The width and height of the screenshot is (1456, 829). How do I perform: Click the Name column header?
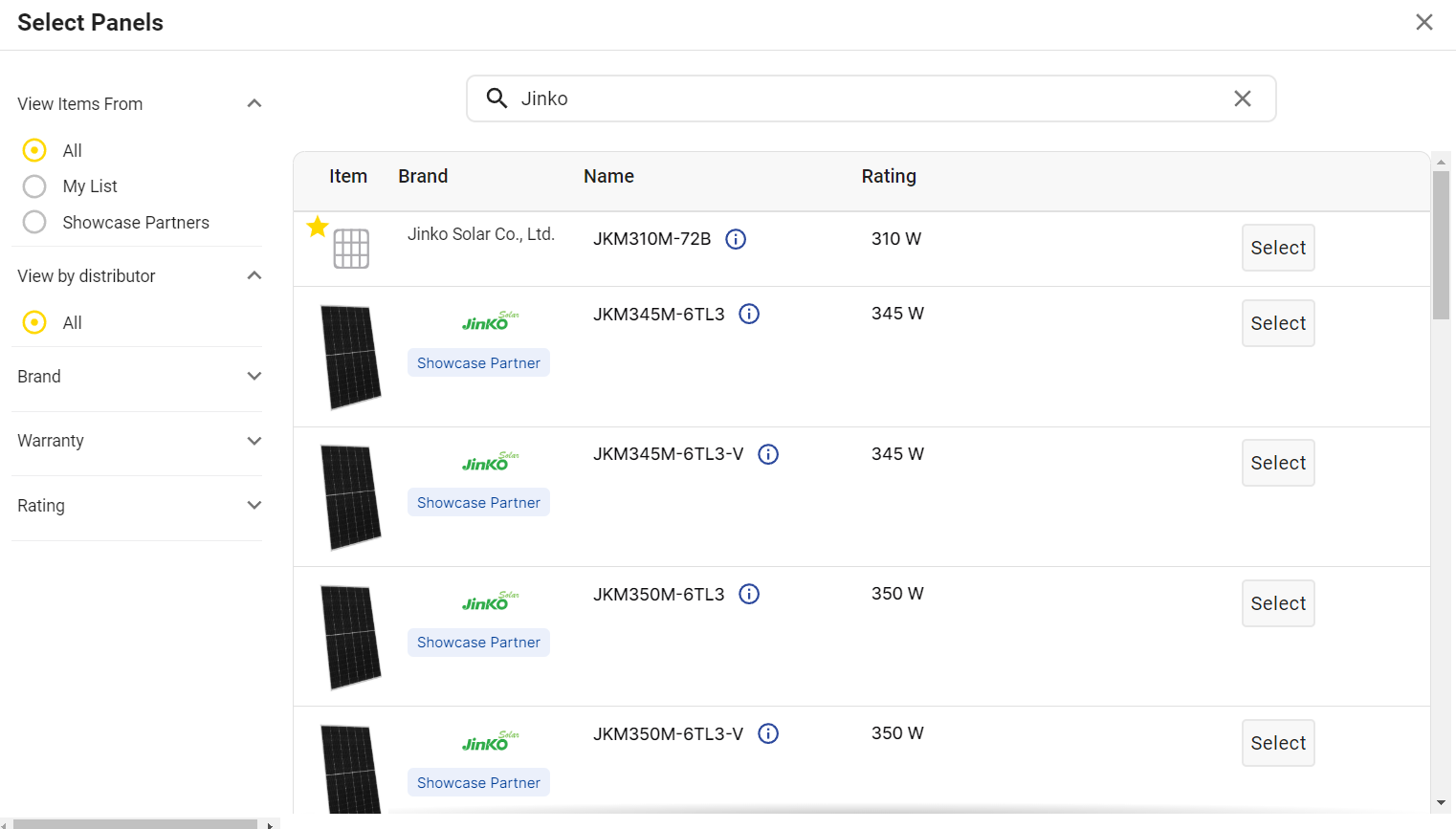click(x=608, y=176)
